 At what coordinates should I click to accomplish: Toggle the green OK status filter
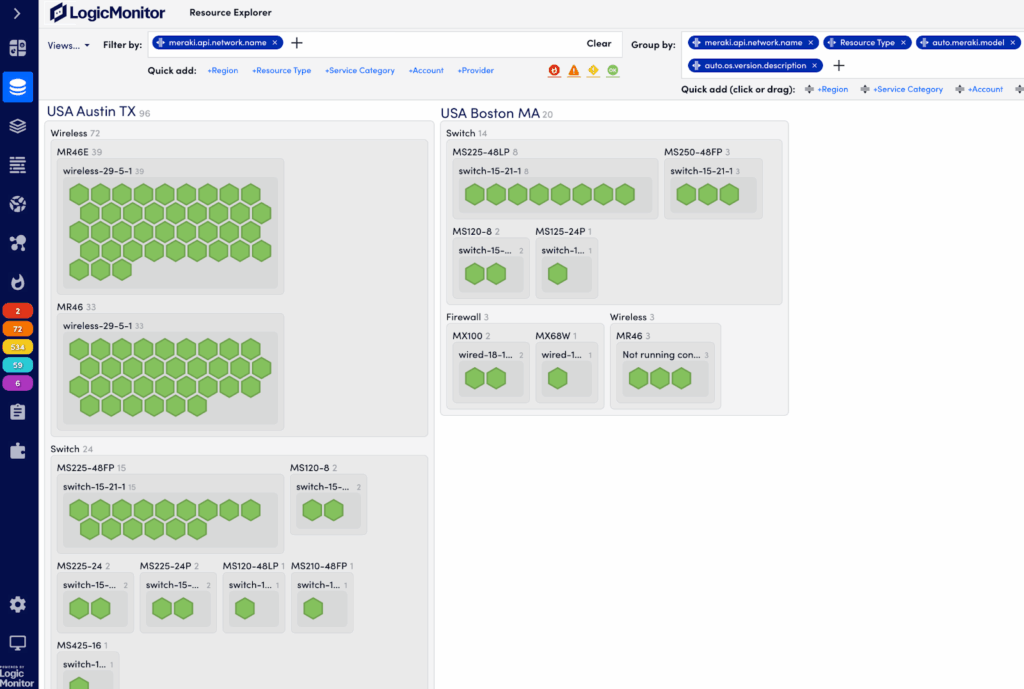[613, 71]
